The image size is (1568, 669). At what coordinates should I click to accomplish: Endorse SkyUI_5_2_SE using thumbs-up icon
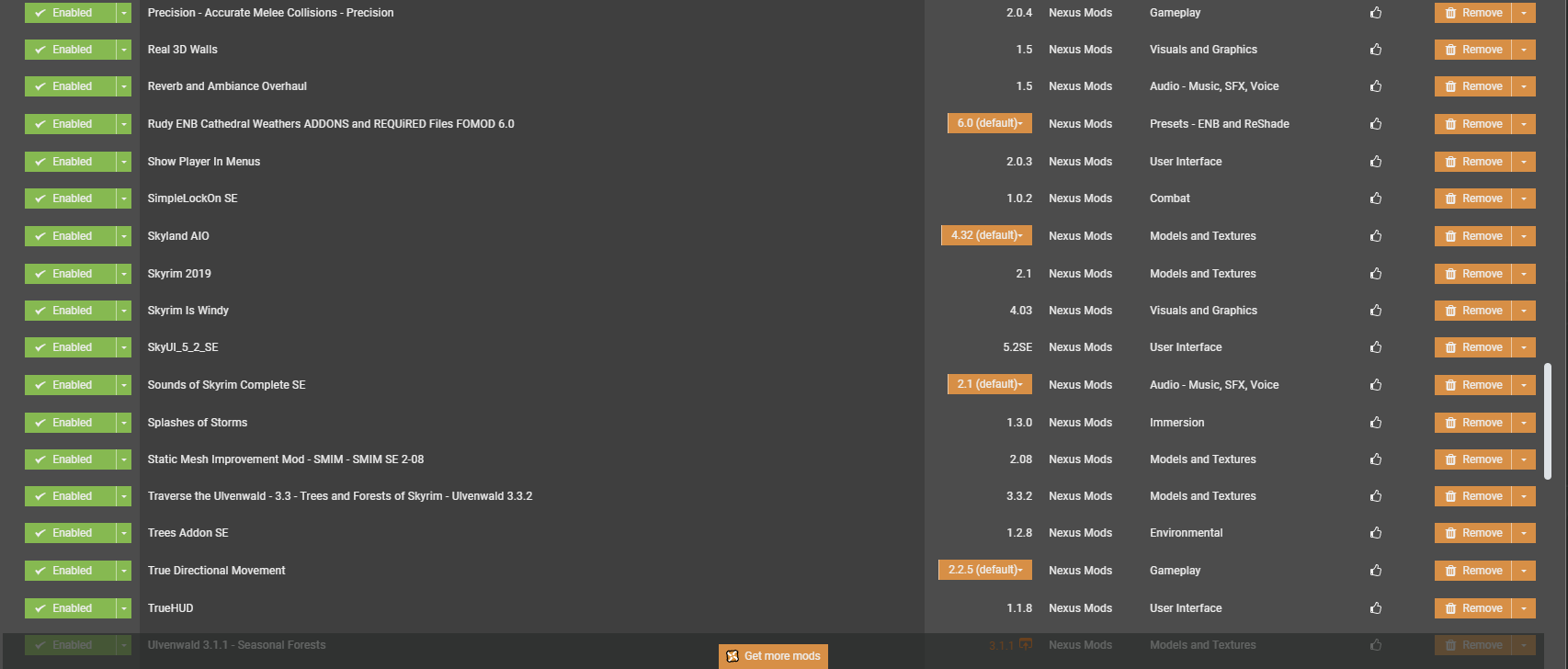[1375, 347]
